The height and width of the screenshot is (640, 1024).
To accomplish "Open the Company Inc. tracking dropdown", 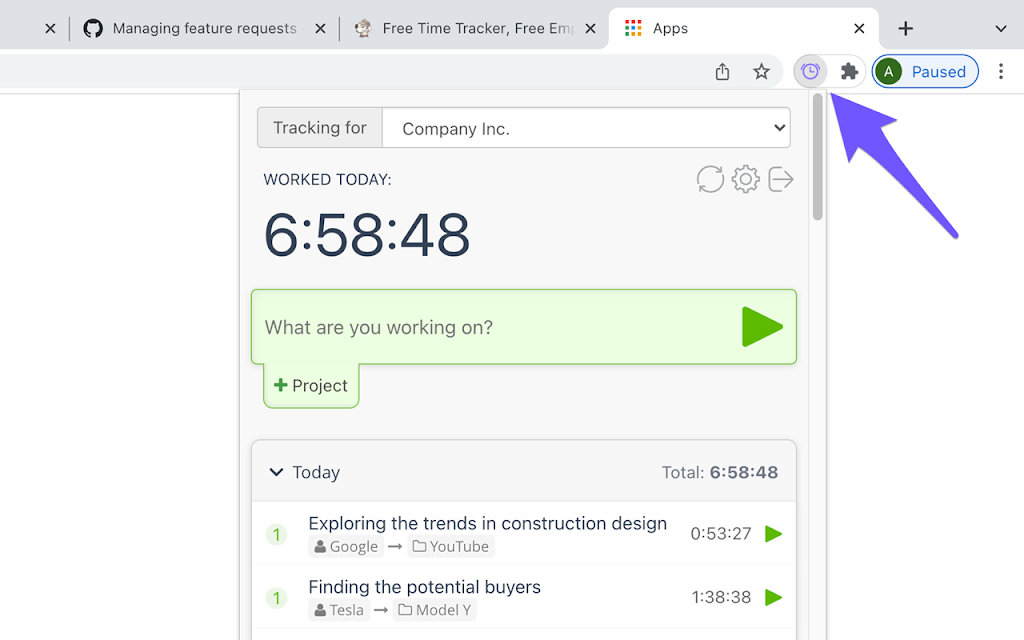I will (586, 128).
